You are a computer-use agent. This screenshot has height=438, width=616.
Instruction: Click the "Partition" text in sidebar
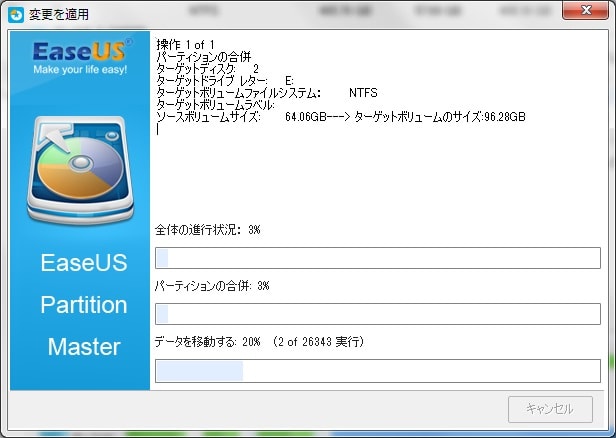coord(83,305)
